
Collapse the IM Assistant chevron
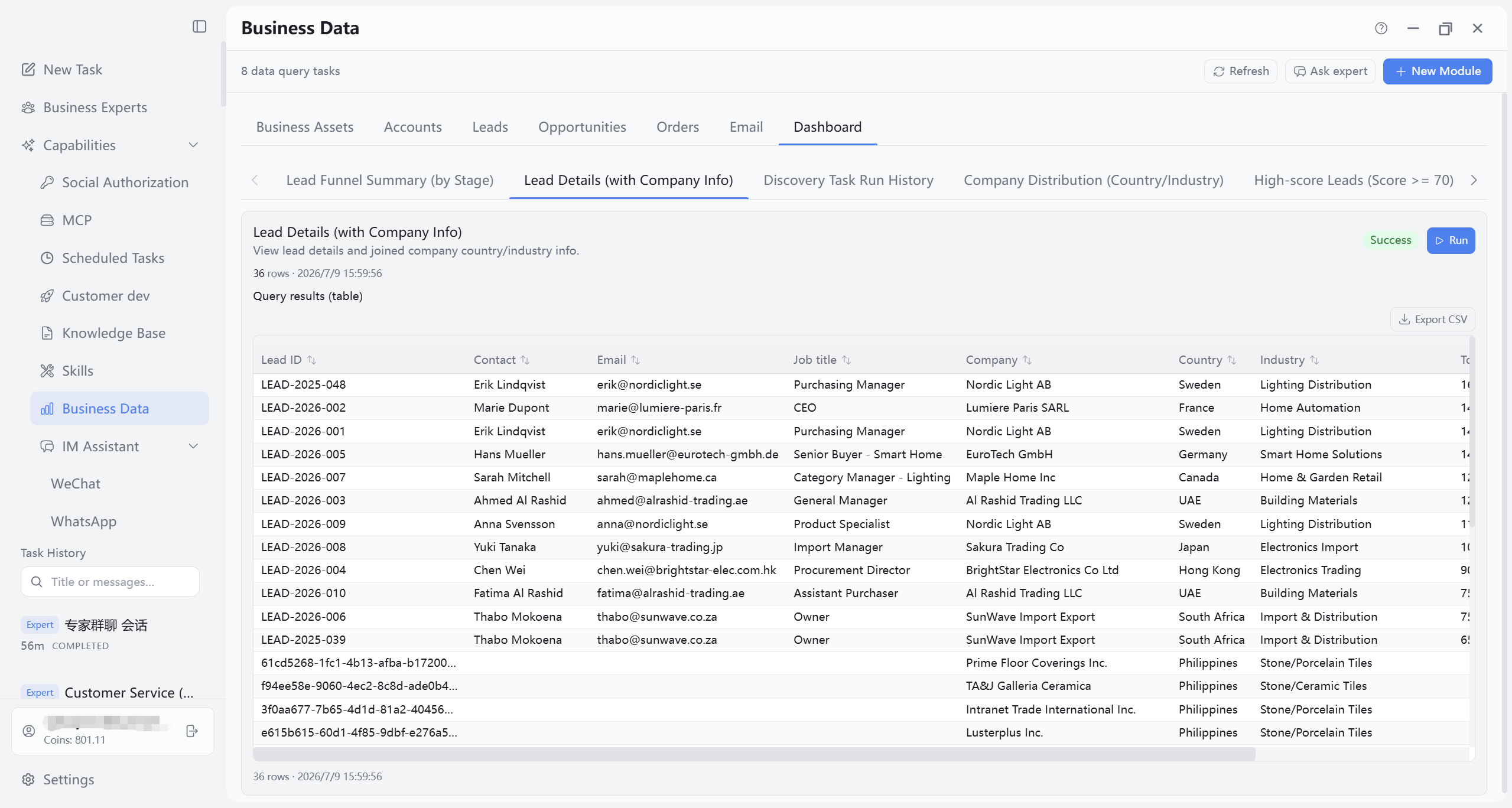(193, 447)
